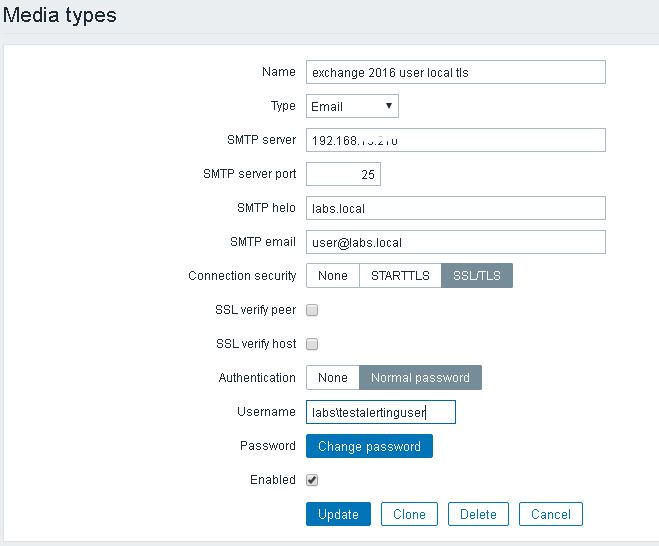Screen dimensions: 659x546
Task: Click the SMTP server field
Action: click(455, 140)
